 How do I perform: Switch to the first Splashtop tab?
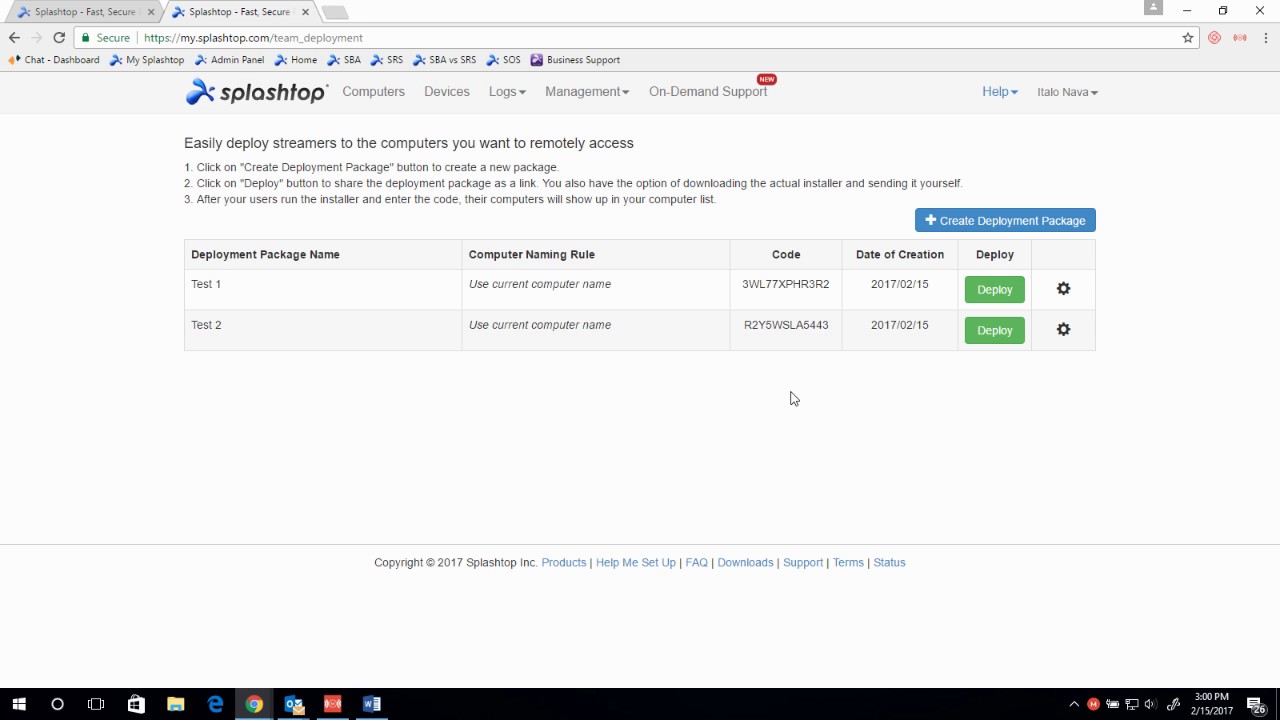pyautogui.click(x=85, y=12)
